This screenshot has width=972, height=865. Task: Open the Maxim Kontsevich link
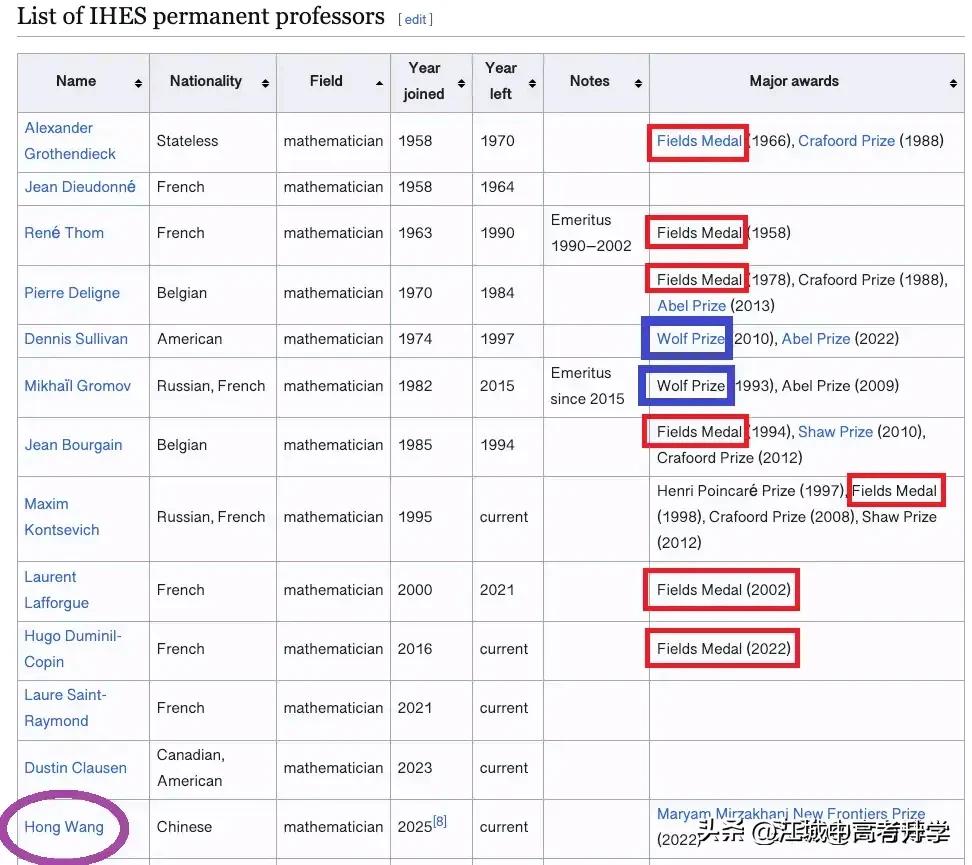point(61,517)
